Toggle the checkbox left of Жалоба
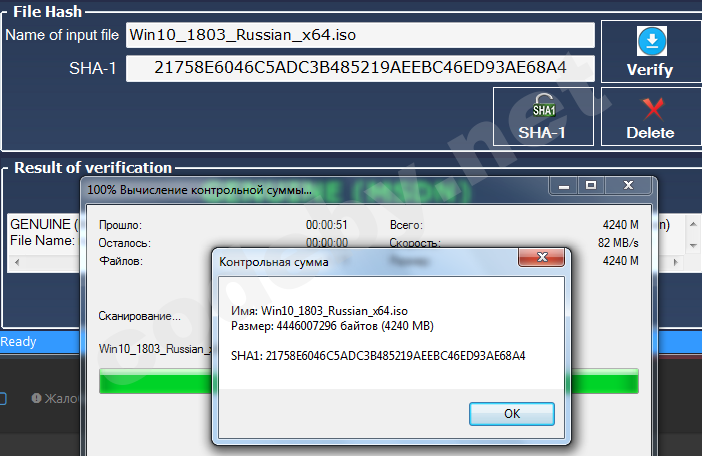 point(2,398)
